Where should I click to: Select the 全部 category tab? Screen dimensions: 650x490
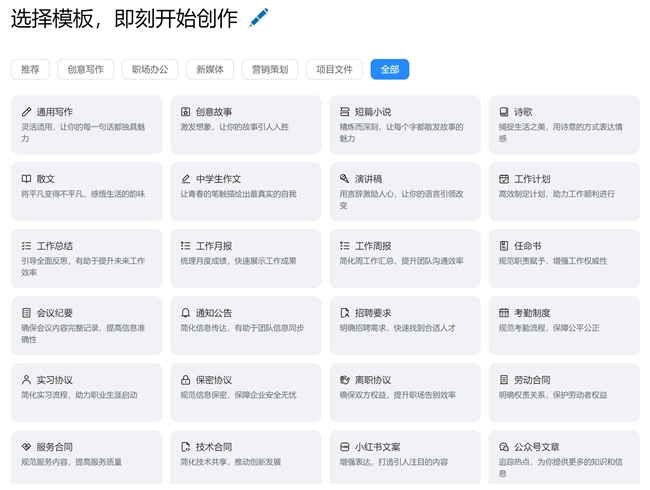coord(389,69)
